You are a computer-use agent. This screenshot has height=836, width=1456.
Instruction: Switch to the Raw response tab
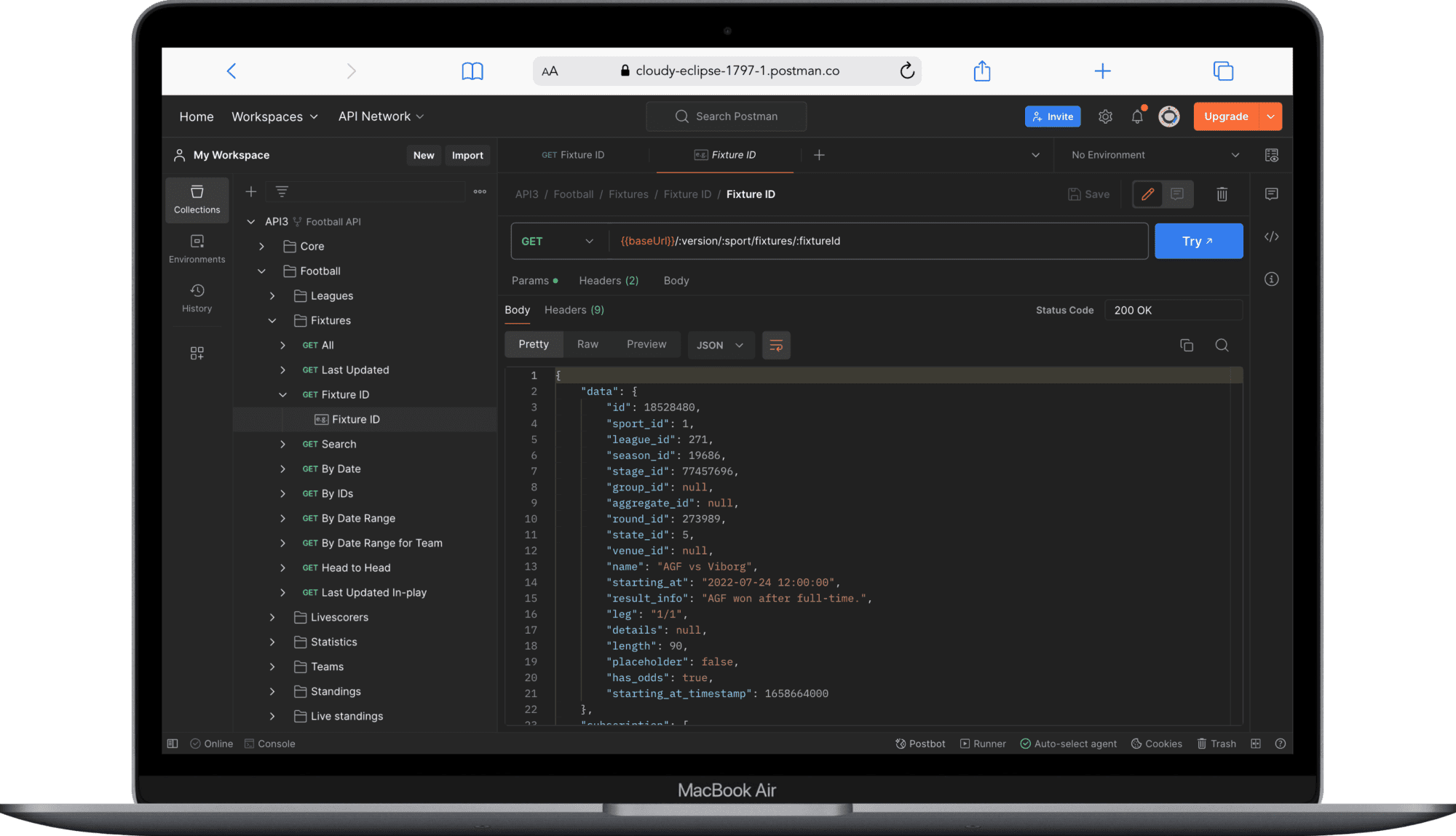pos(587,343)
